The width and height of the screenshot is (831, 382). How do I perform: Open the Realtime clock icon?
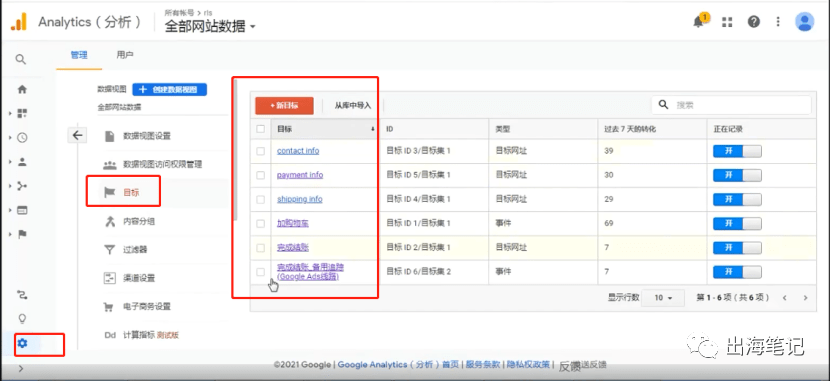(22, 138)
